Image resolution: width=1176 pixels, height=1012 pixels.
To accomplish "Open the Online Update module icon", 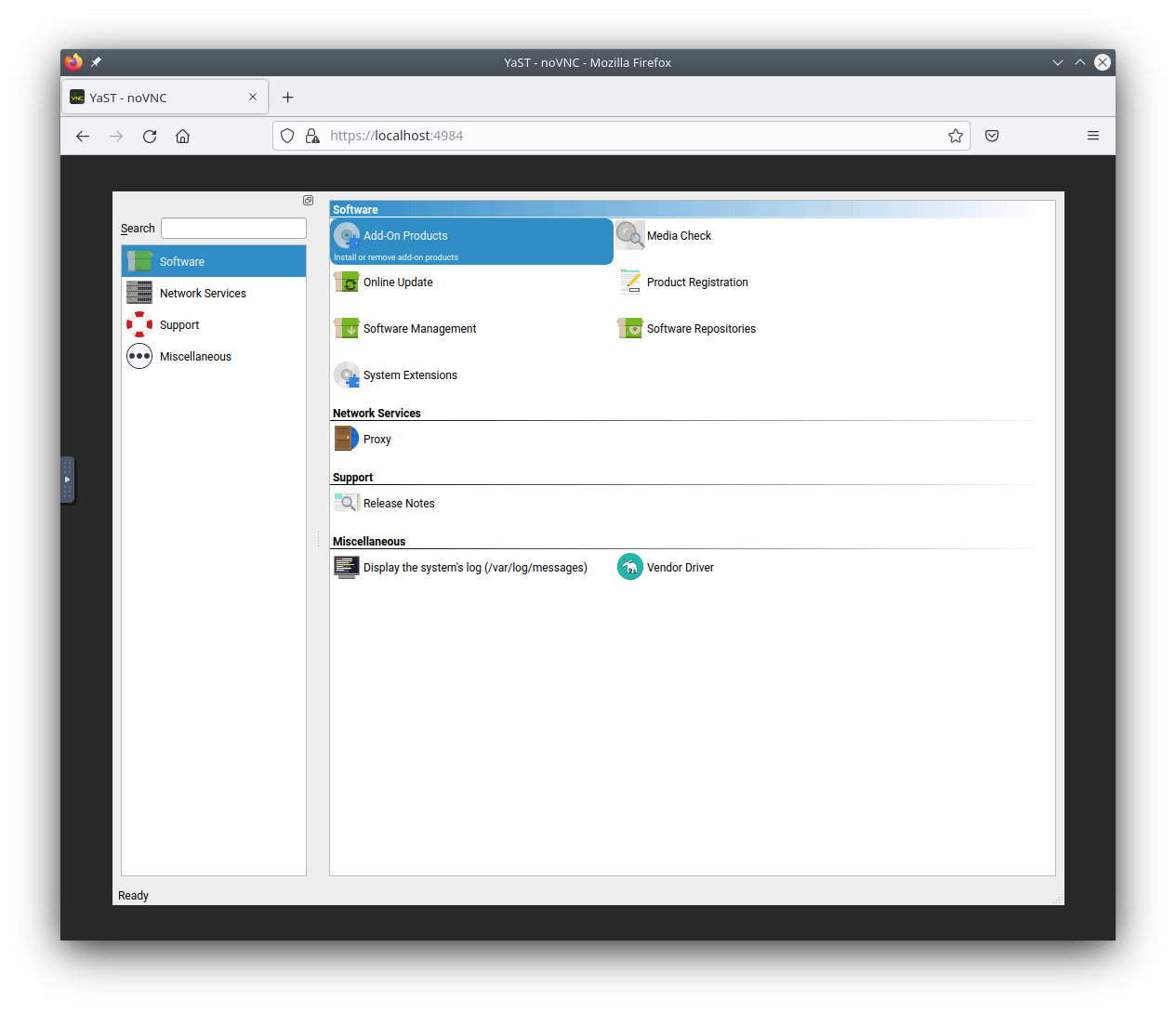I will [347, 282].
